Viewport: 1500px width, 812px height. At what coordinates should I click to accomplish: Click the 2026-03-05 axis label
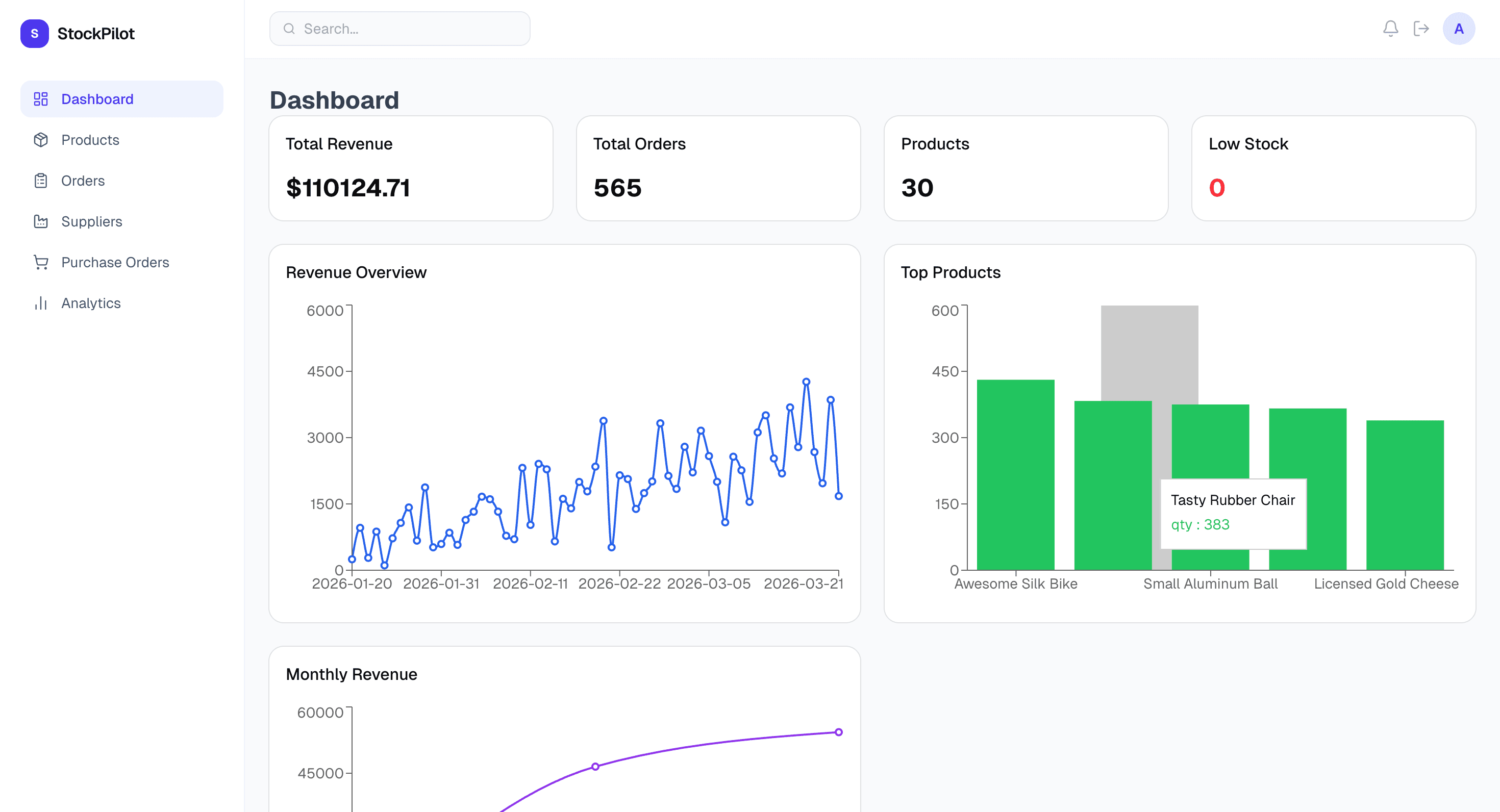(708, 584)
